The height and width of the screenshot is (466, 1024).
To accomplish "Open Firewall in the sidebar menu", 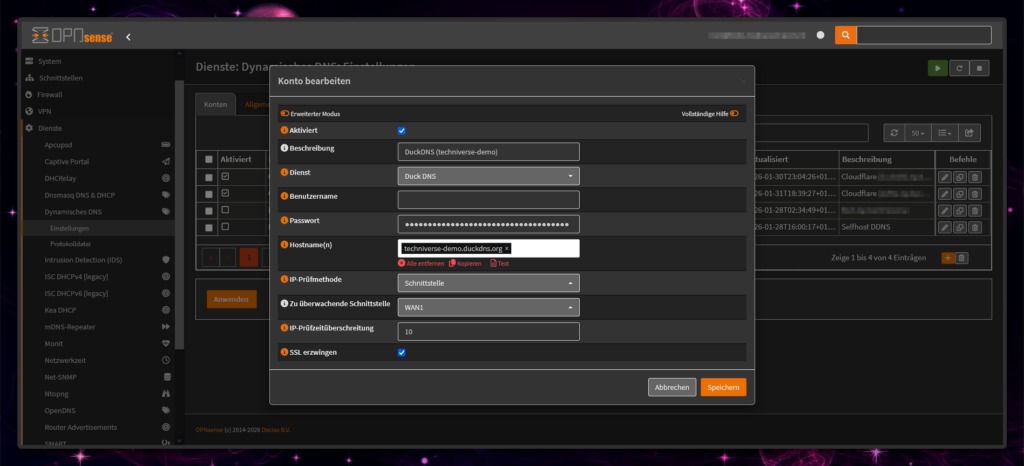I will [x=50, y=94].
